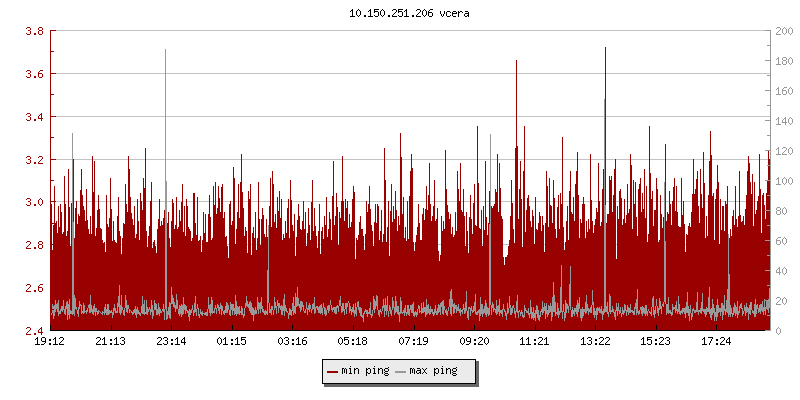Click the 23:14 time axis label
The height and width of the screenshot is (400, 800).
coord(171,342)
